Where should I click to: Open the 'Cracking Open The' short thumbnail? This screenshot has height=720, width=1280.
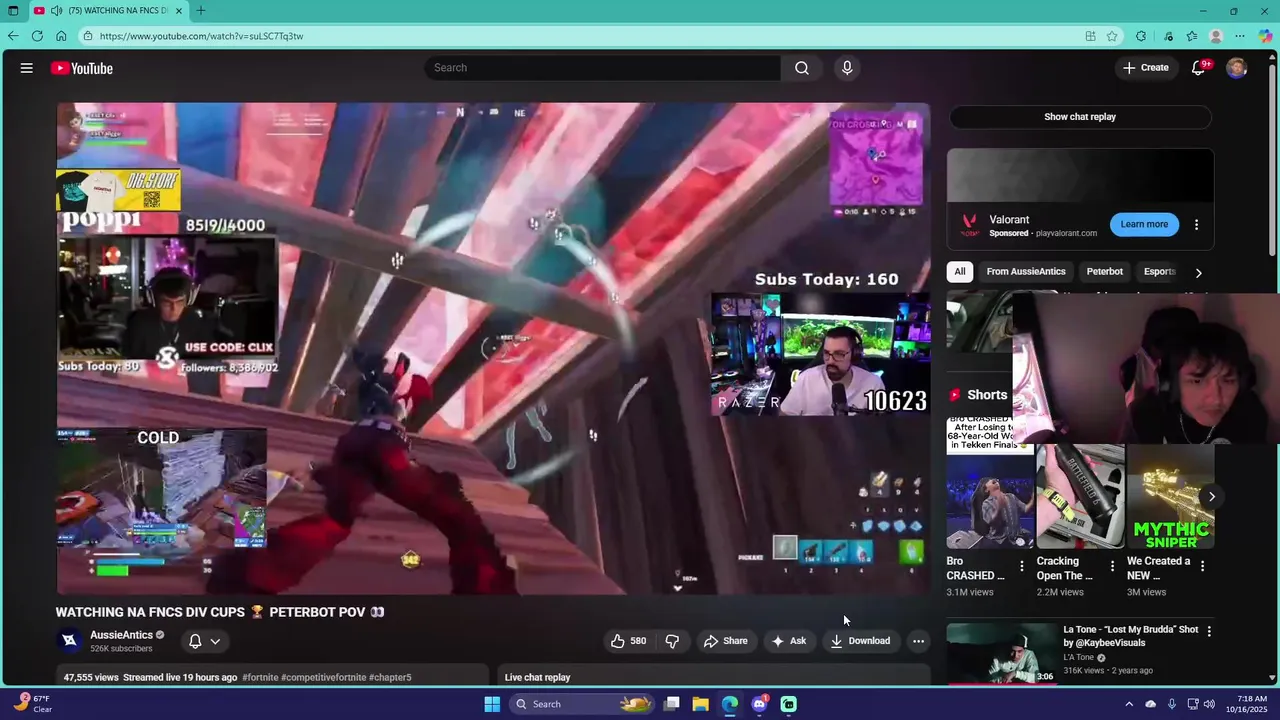(x=1080, y=496)
